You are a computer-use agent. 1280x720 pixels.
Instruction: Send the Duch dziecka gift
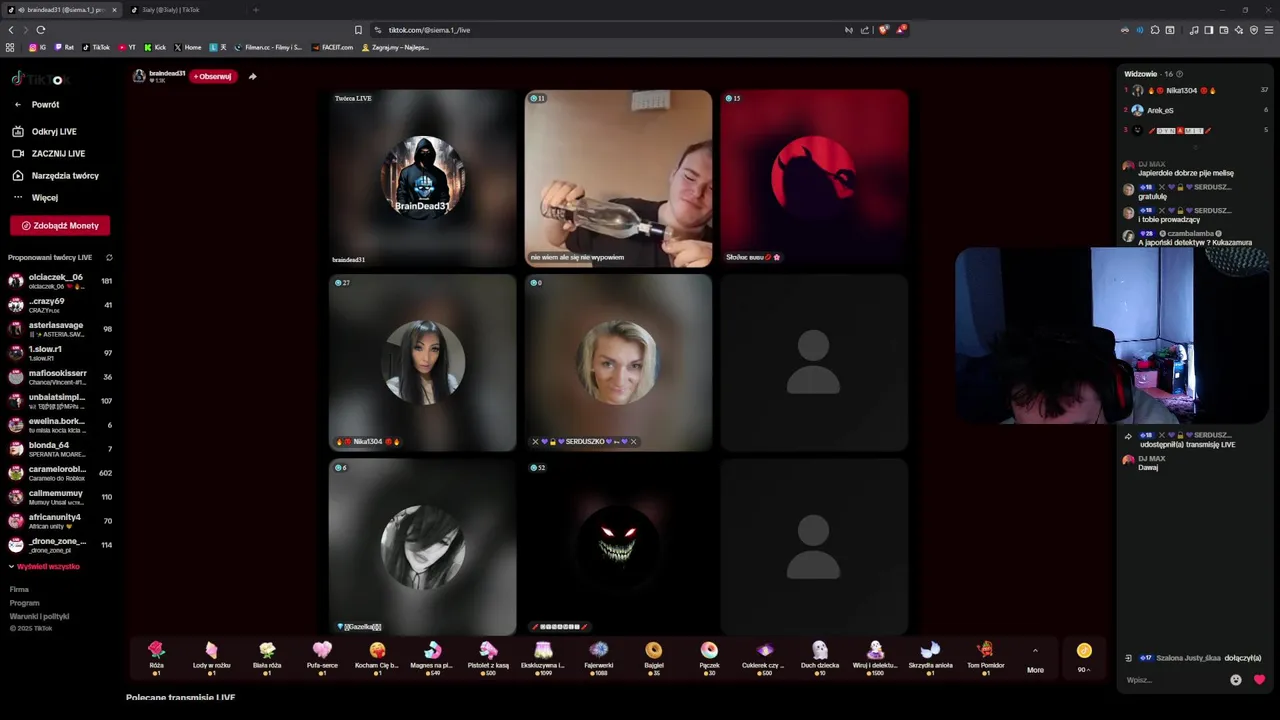pos(820,658)
